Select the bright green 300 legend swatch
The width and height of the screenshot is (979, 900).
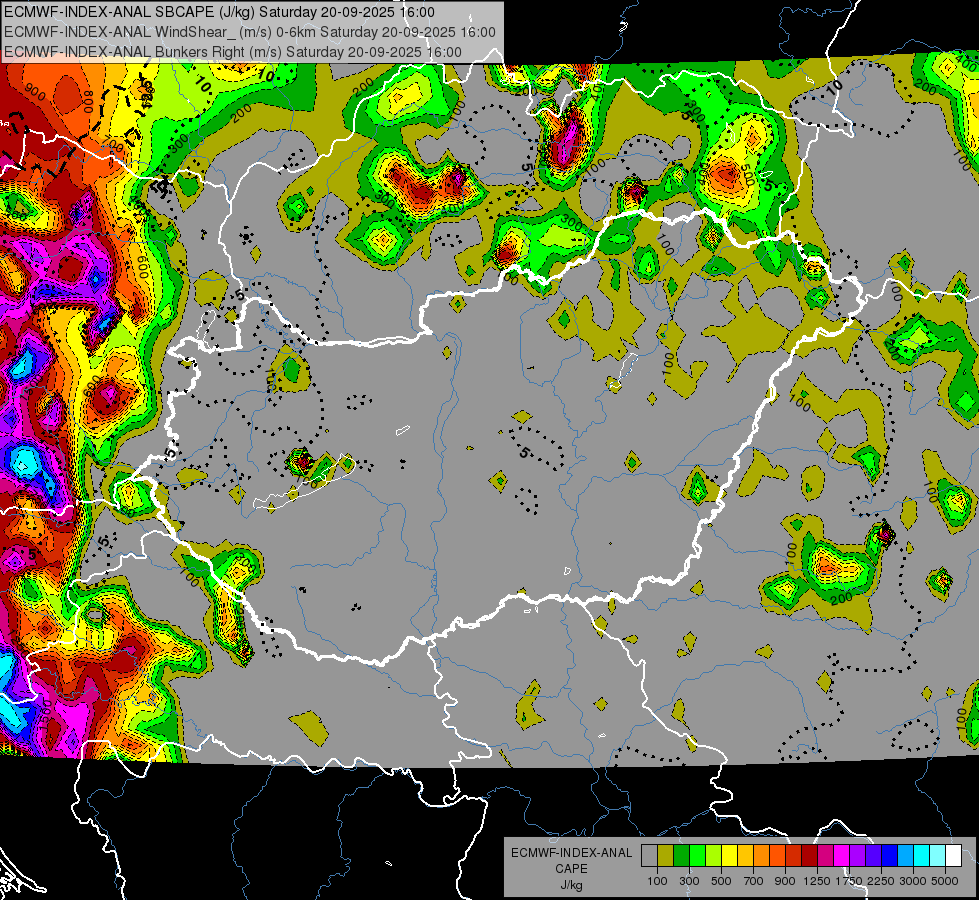pyautogui.click(x=697, y=856)
